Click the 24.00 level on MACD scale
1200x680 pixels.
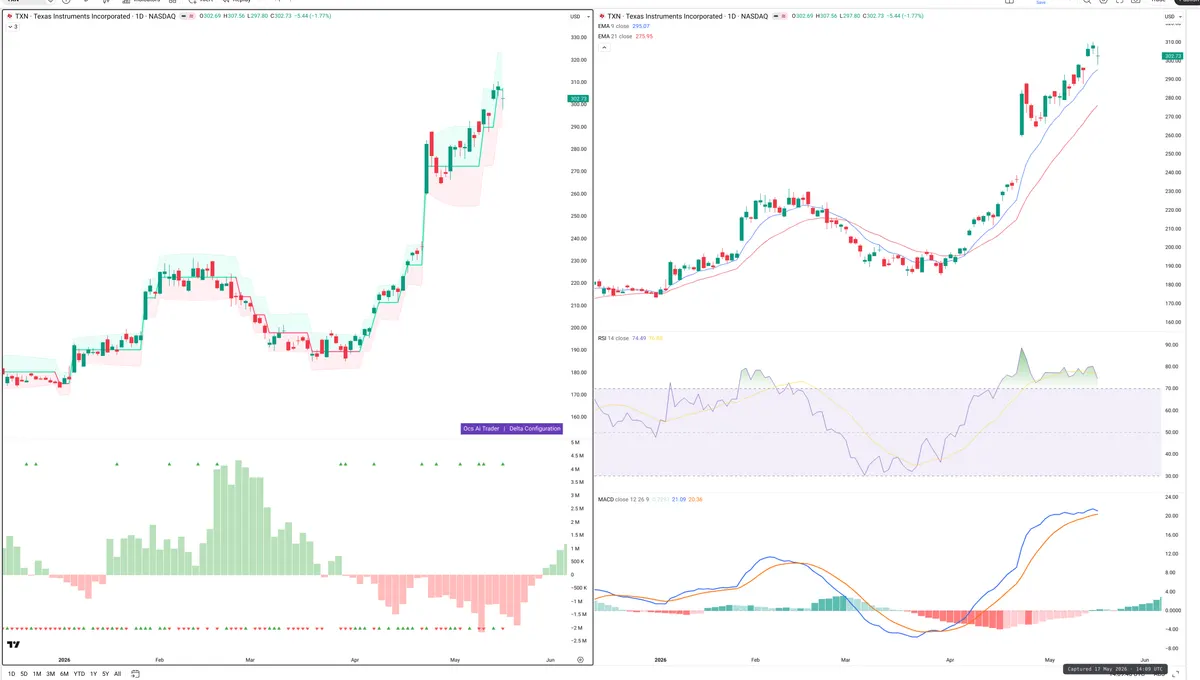click(x=1171, y=497)
